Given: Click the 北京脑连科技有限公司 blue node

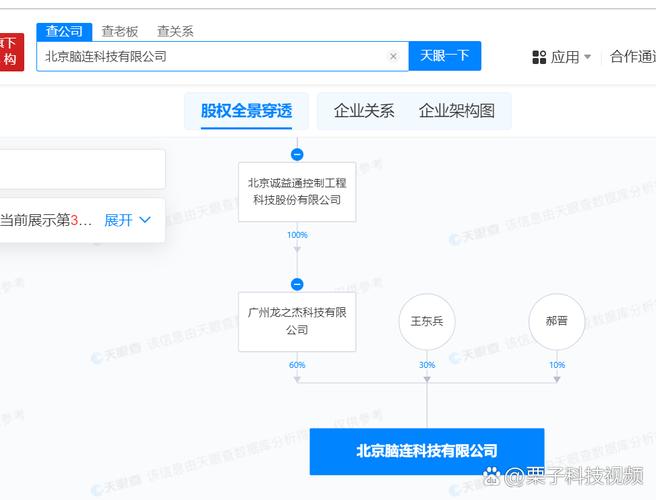Looking at the screenshot, I should click(427, 451).
